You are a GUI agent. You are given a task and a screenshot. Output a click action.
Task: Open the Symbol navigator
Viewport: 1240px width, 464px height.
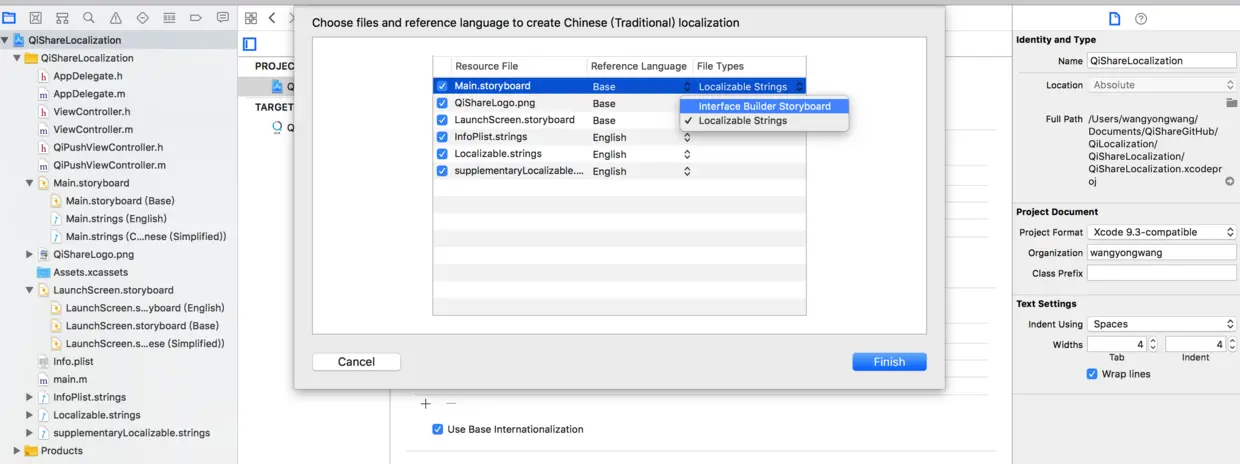(62, 18)
